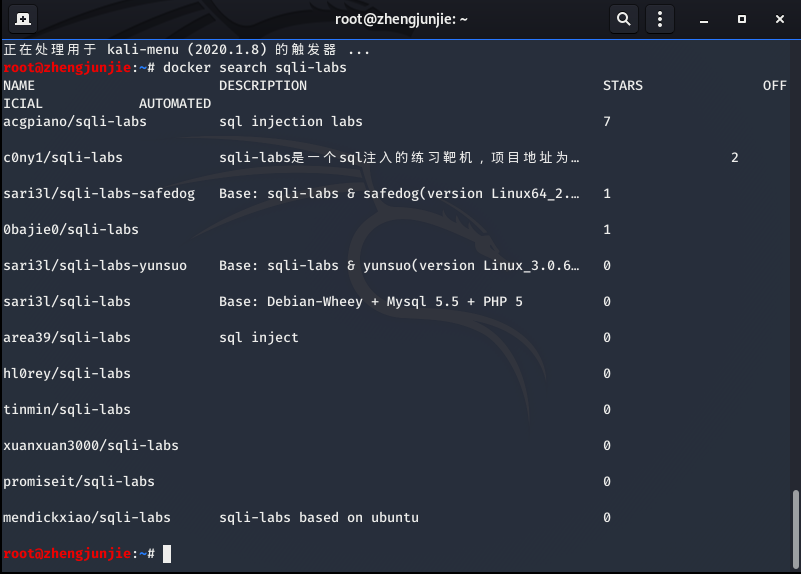Click the 0bajie0/sqli-labs entry
Image resolution: width=801 pixels, height=574 pixels.
[x=71, y=229]
